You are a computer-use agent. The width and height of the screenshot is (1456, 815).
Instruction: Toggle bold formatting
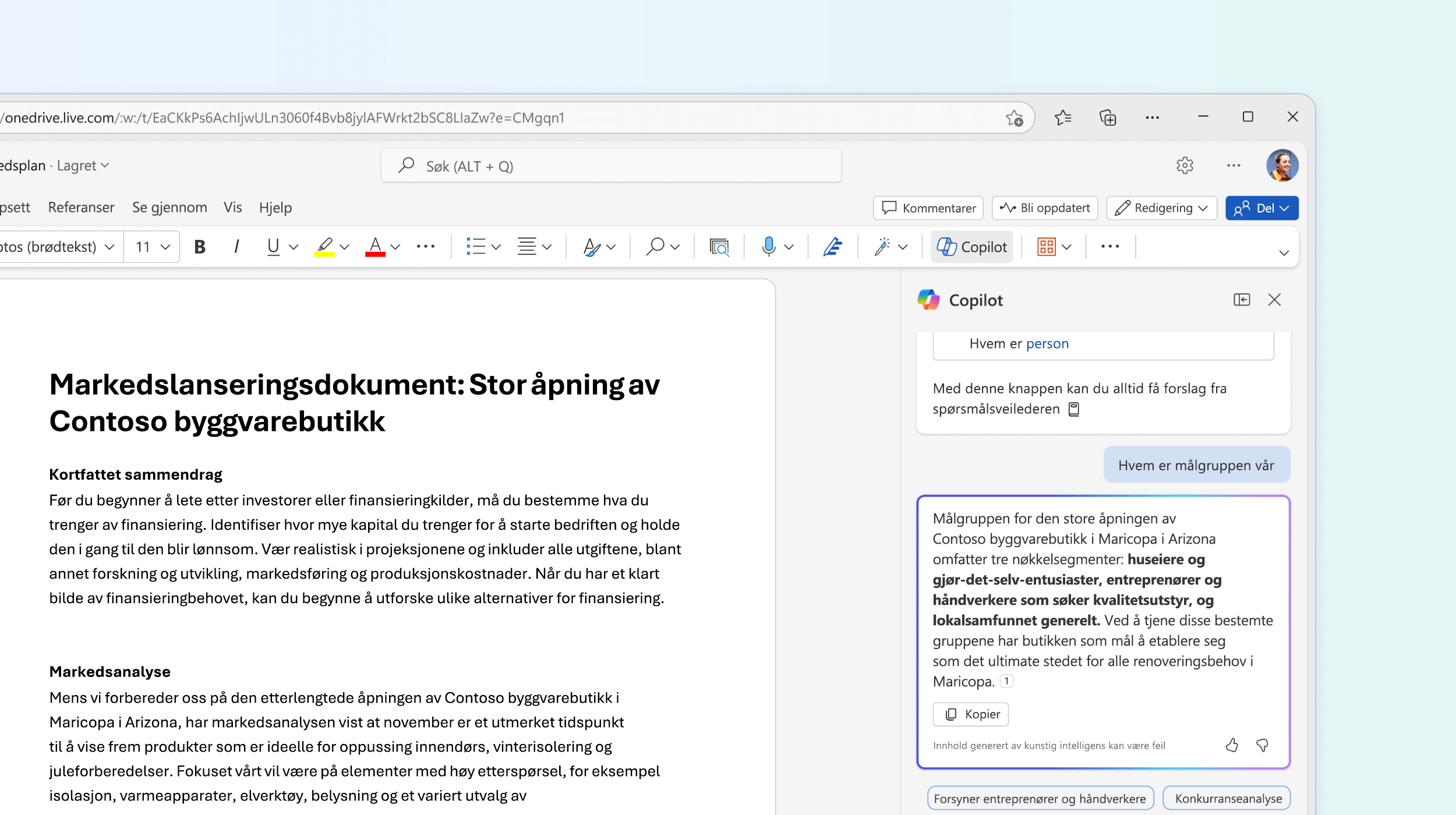click(x=200, y=247)
